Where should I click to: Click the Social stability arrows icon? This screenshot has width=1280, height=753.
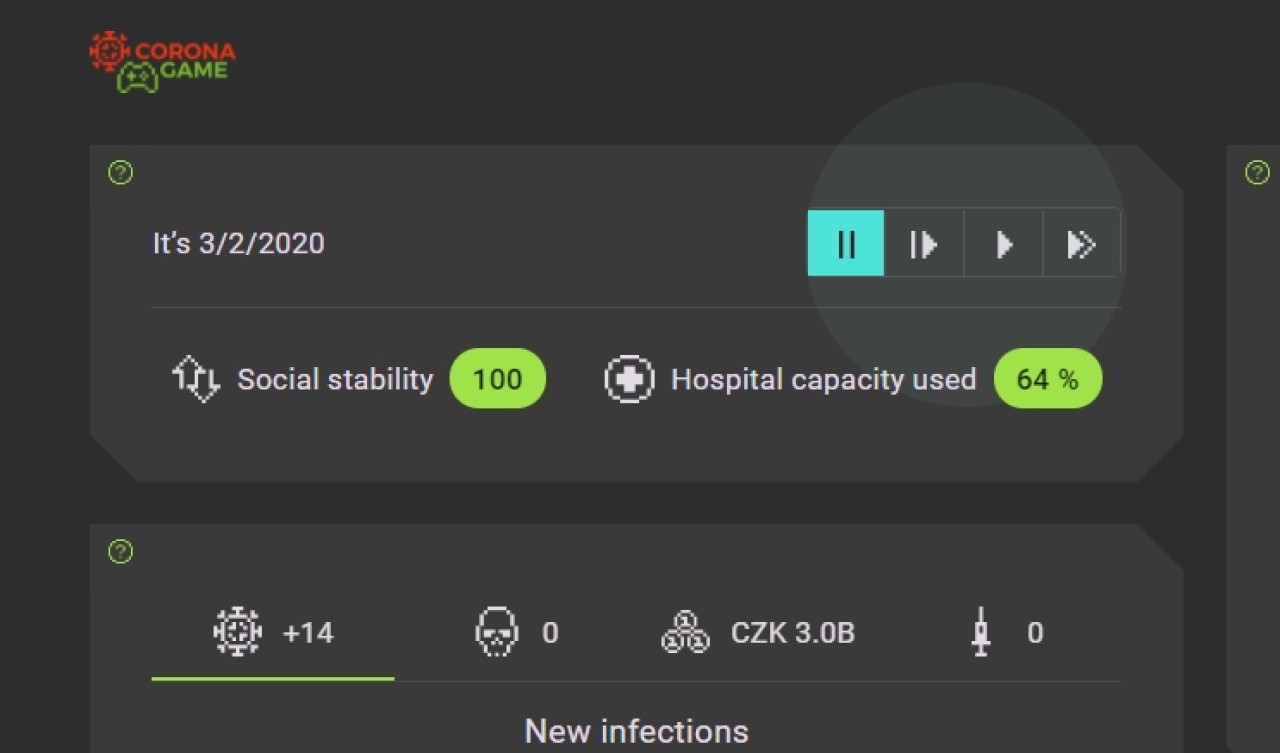coord(196,379)
